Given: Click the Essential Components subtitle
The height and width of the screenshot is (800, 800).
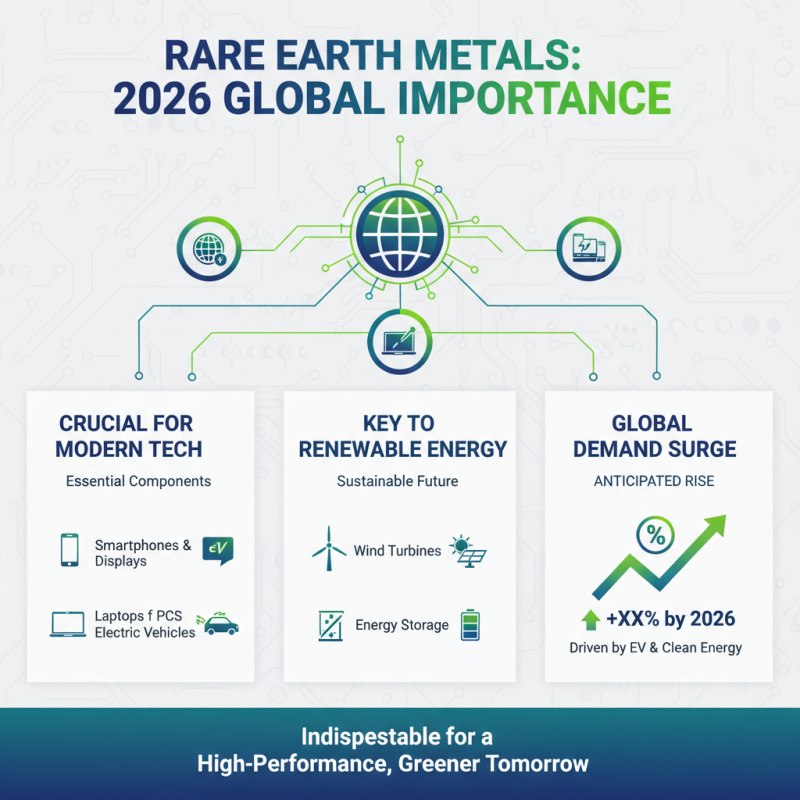Looking at the screenshot, I should pos(138,481).
